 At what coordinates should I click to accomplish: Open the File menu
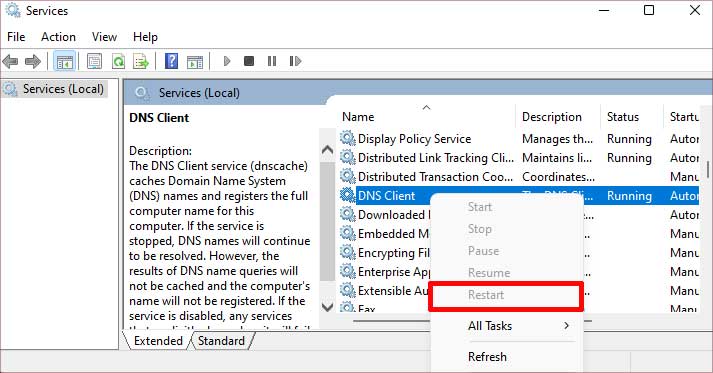(x=16, y=36)
